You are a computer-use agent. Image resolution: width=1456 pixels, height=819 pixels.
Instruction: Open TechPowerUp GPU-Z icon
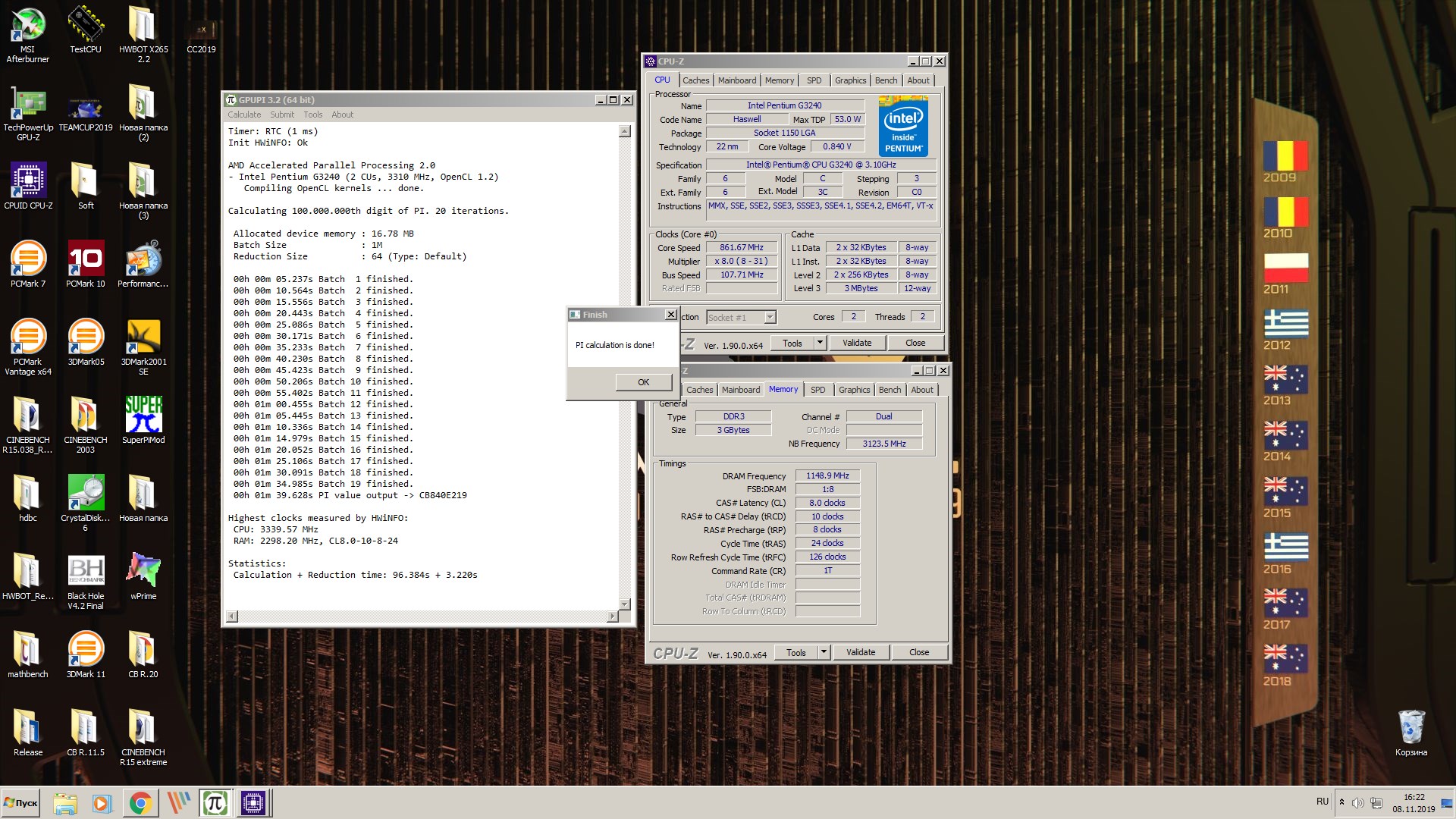point(28,112)
